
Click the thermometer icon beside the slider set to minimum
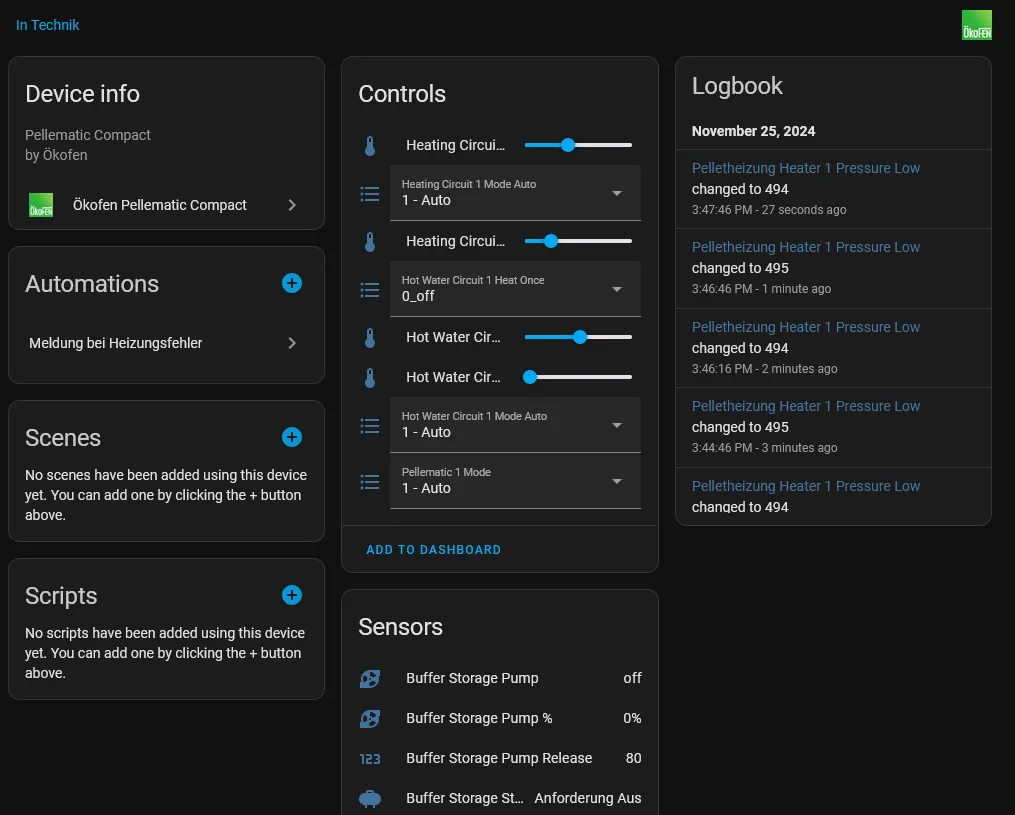point(370,377)
